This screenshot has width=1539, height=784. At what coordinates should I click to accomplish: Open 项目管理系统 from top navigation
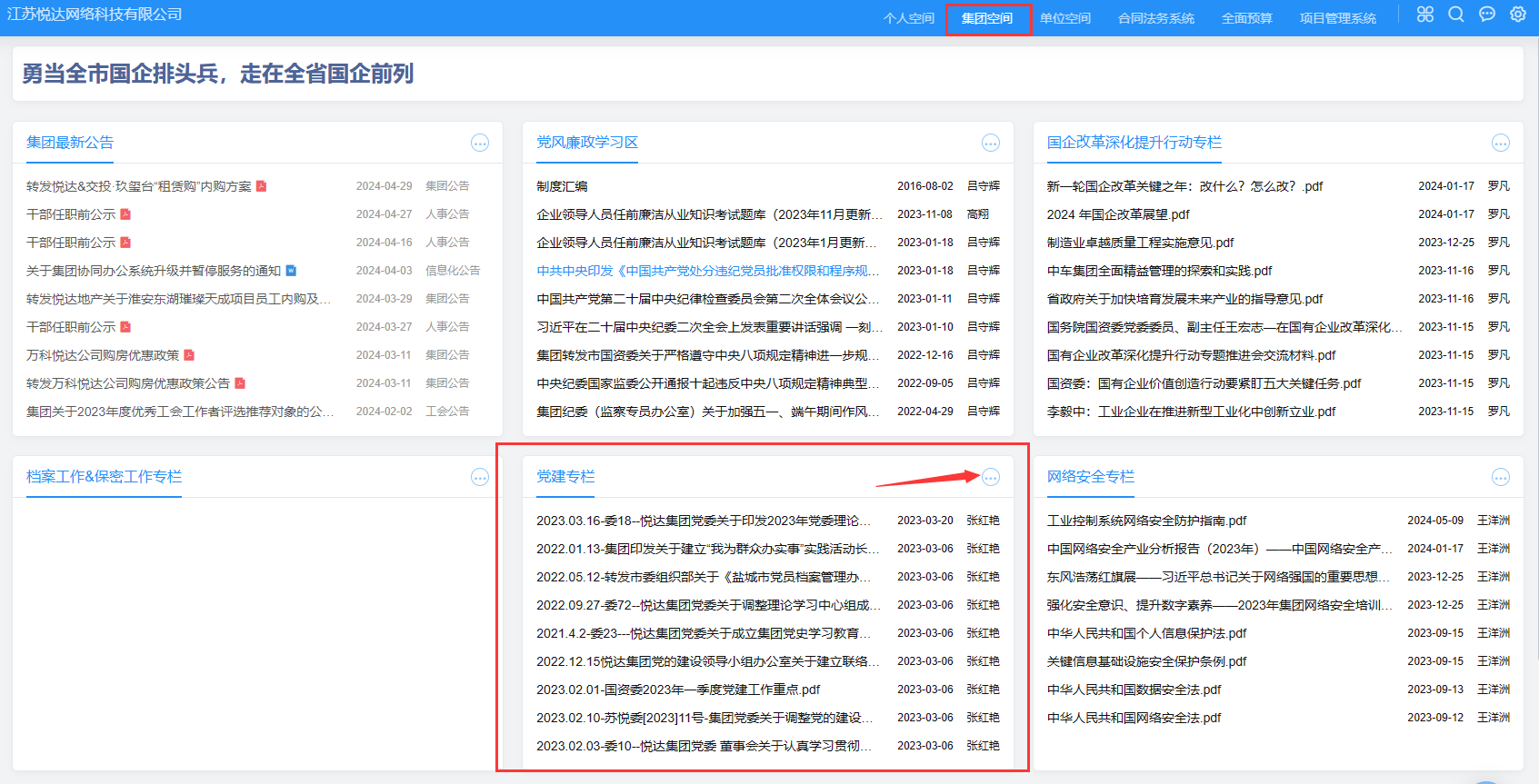point(1337,18)
